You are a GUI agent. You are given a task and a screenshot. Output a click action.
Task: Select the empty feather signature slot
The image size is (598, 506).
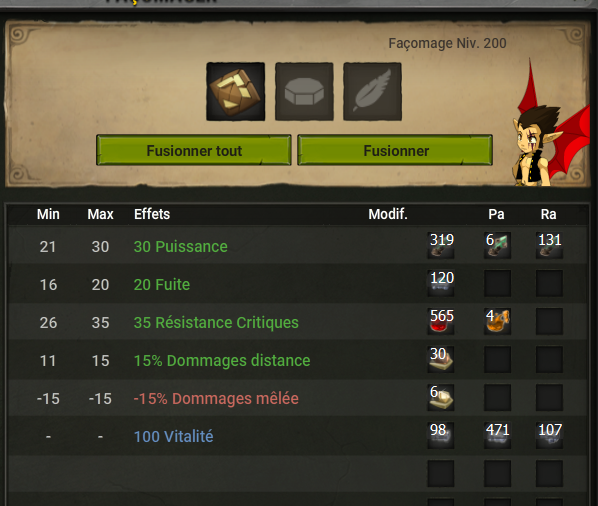click(x=372, y=92)
